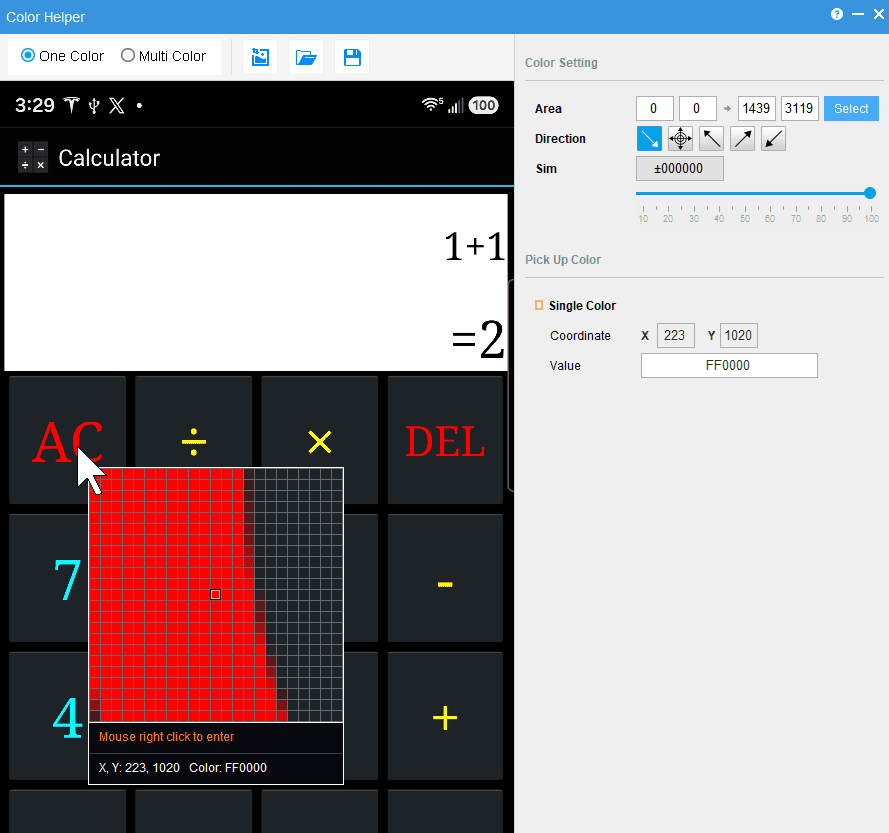Click the Calculator app icon
This screenshot has height=833, width=889.
click(x=33, y=157)
